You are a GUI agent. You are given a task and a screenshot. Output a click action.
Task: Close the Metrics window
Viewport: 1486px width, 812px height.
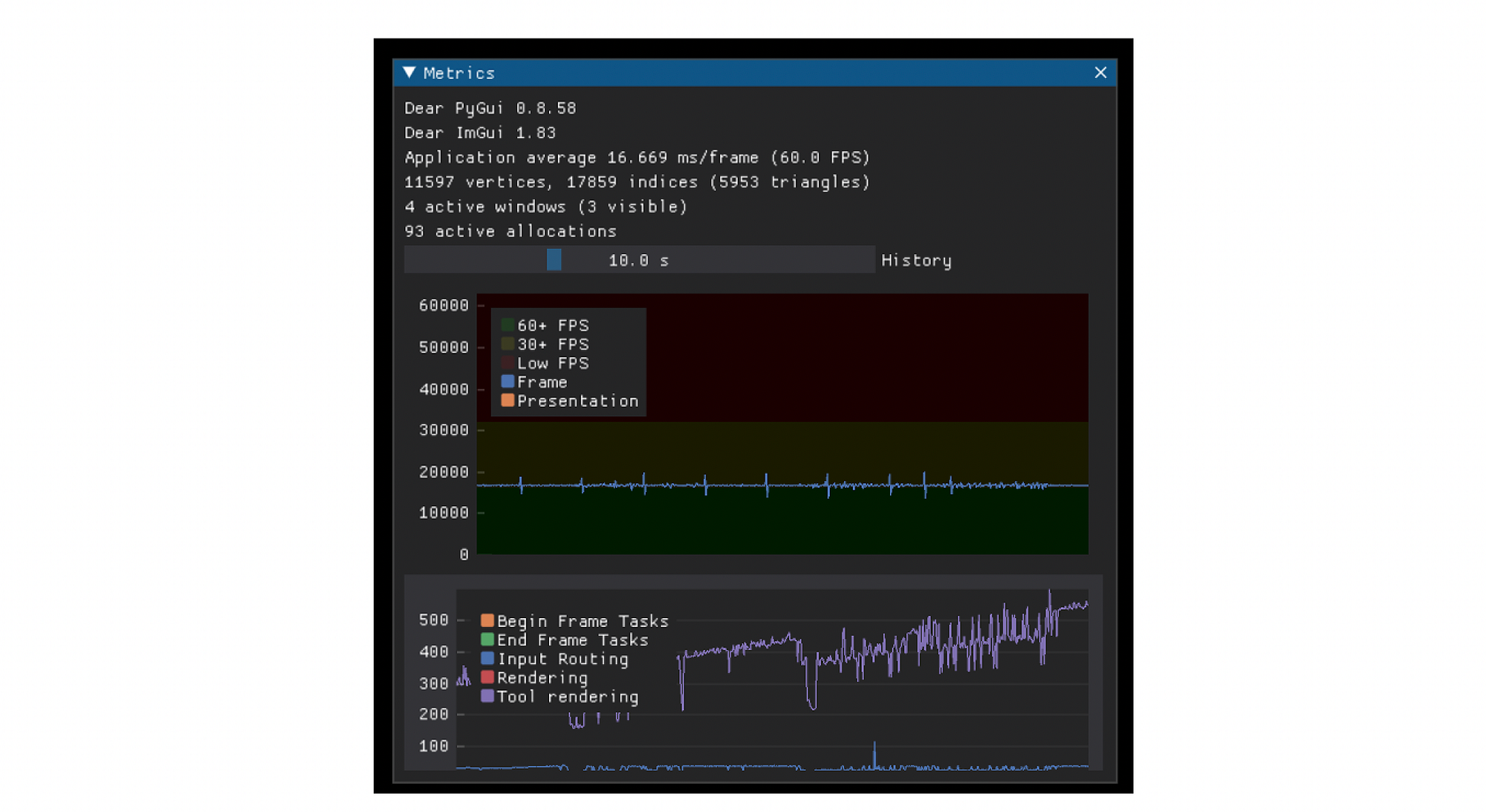pyautogui.click(x=1100, y=73)
